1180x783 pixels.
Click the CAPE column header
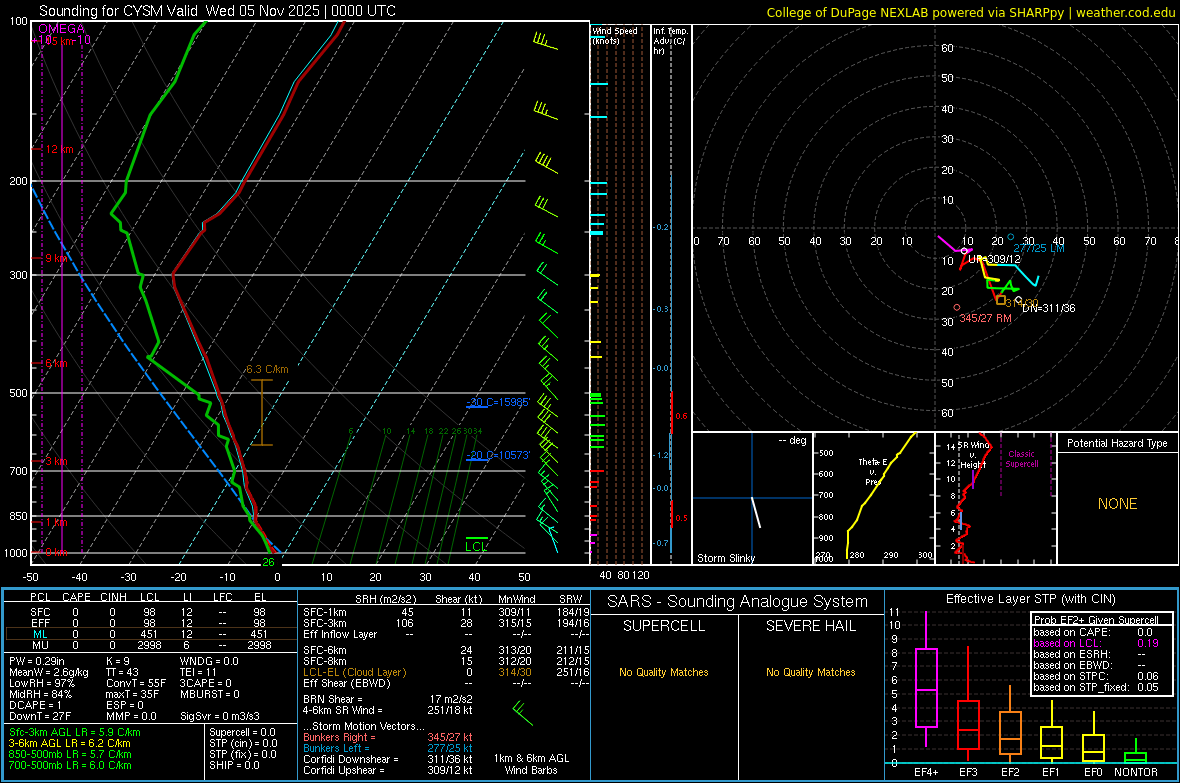[76, 597]
